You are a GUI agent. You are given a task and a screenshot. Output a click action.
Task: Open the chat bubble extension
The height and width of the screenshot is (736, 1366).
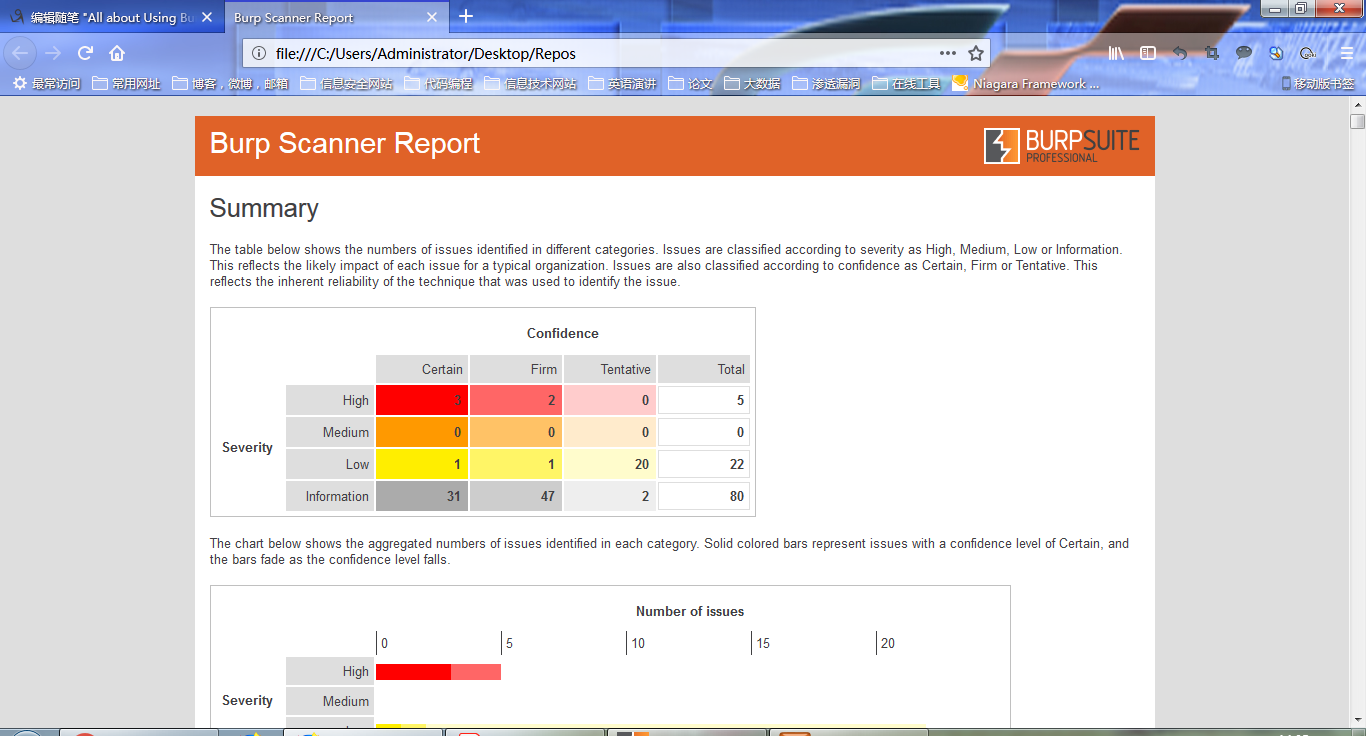point(1244,53)
